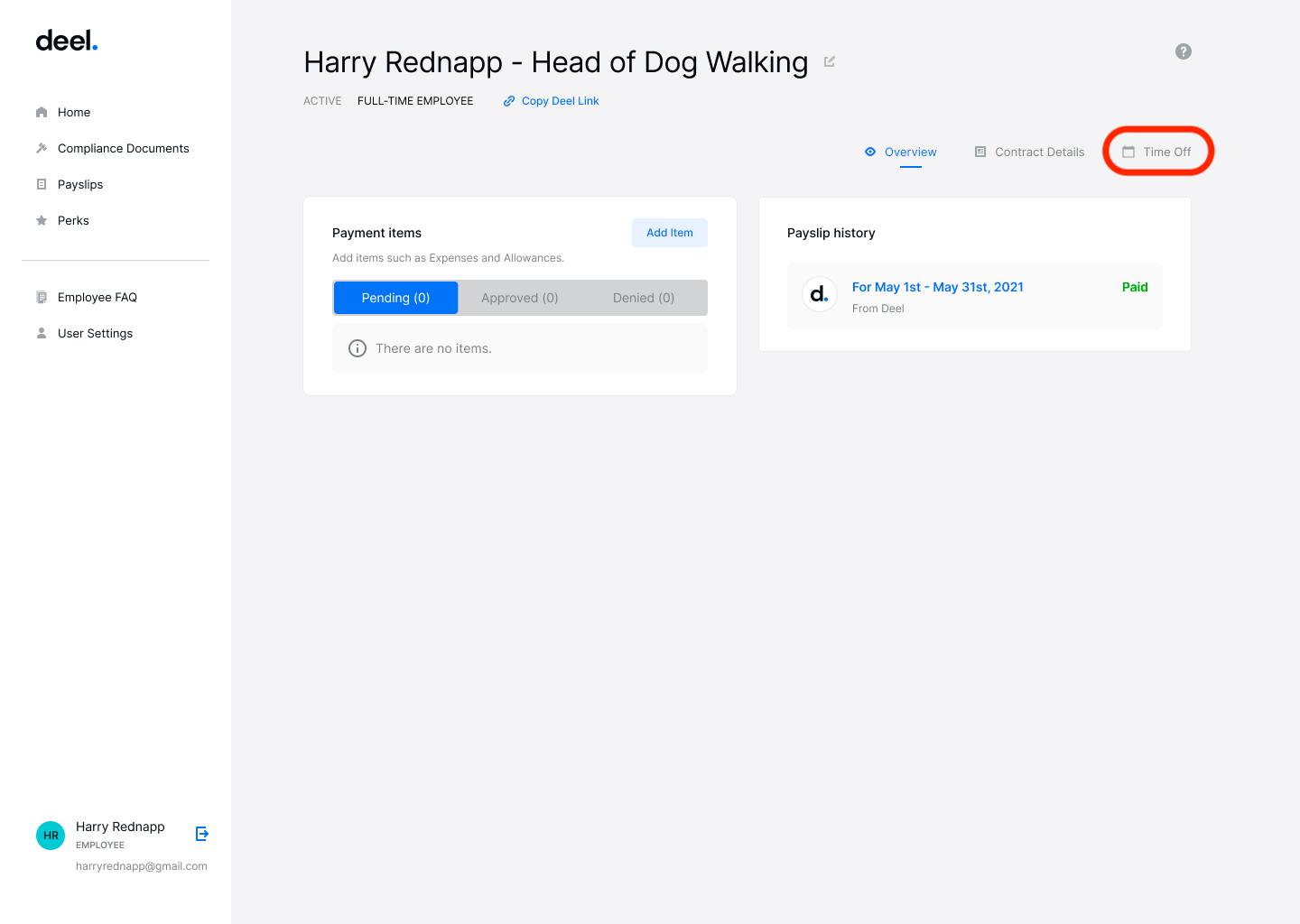Click the Add Item button
The width and height of the screenshot is (1300, 924).
[670, 233]
